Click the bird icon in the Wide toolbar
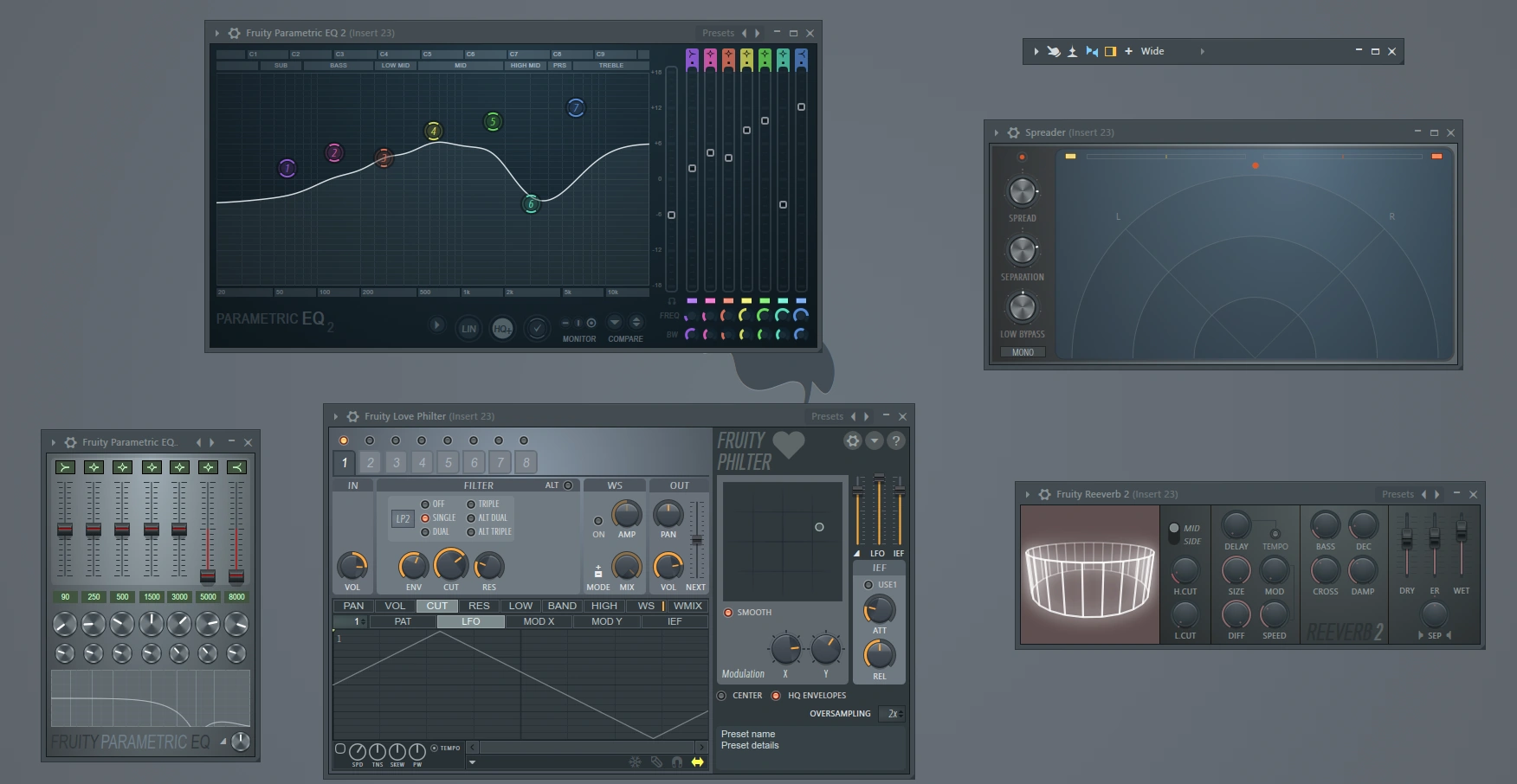The image size is (1517, 784). coord(1054,51)
